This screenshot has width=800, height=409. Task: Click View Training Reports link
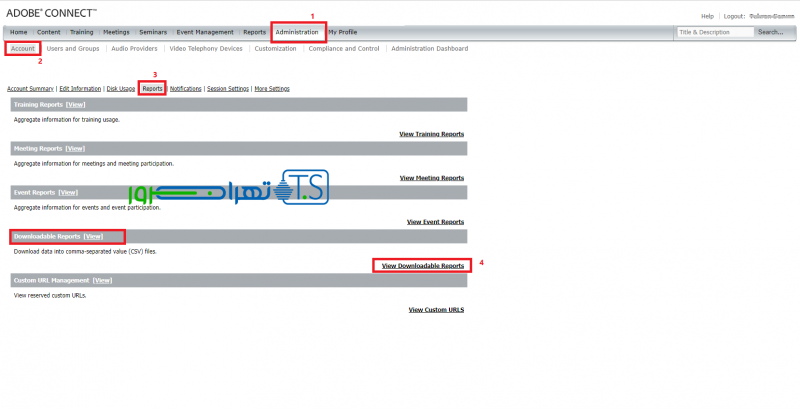click(x=431, y=133)
